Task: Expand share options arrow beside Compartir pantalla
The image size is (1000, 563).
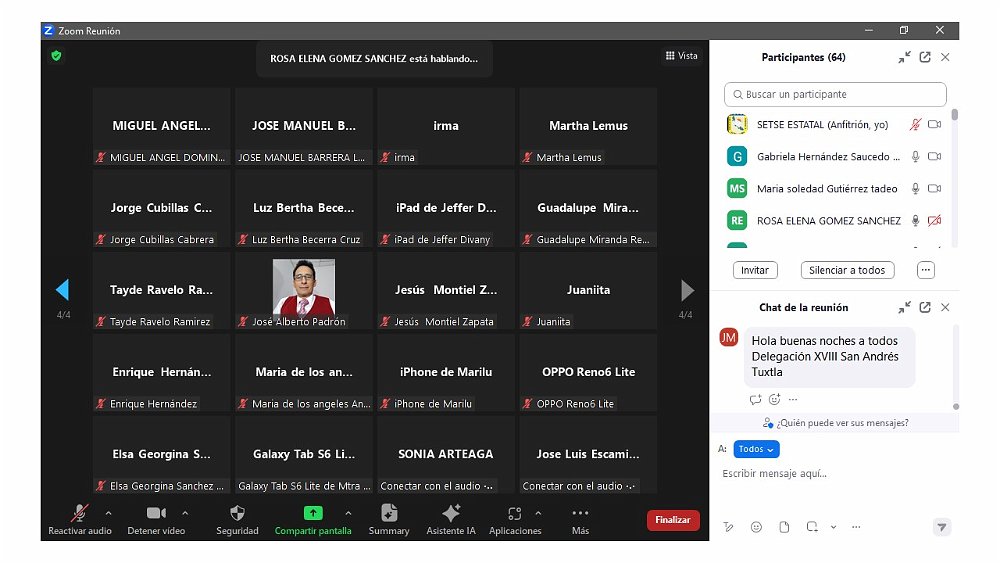Action: [x=348, y=513]
